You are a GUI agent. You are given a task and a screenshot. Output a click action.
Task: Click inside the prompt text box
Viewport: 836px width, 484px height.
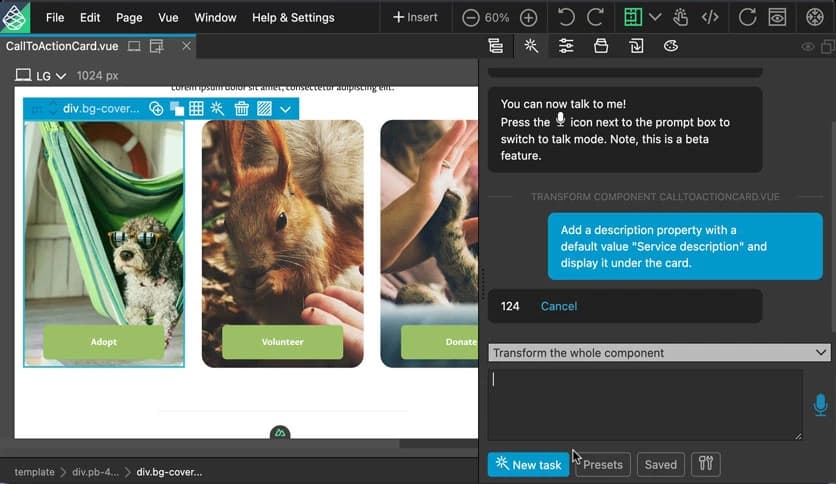pyautogui.click(x=645, y=404)
